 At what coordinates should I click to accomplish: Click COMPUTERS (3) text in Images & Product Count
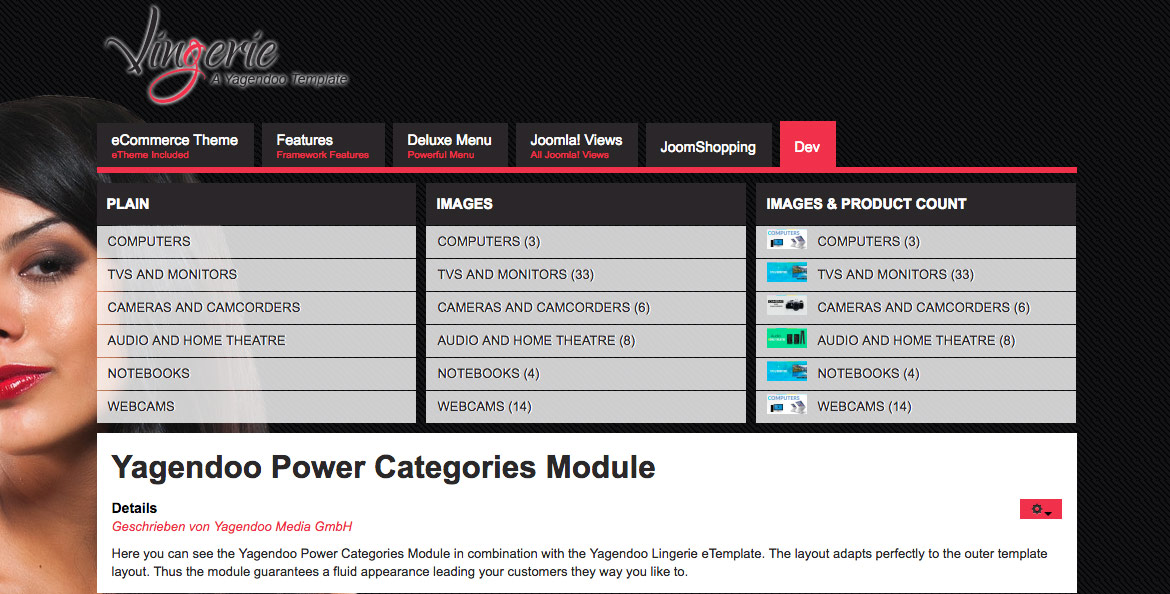click(x=869, y=242)
